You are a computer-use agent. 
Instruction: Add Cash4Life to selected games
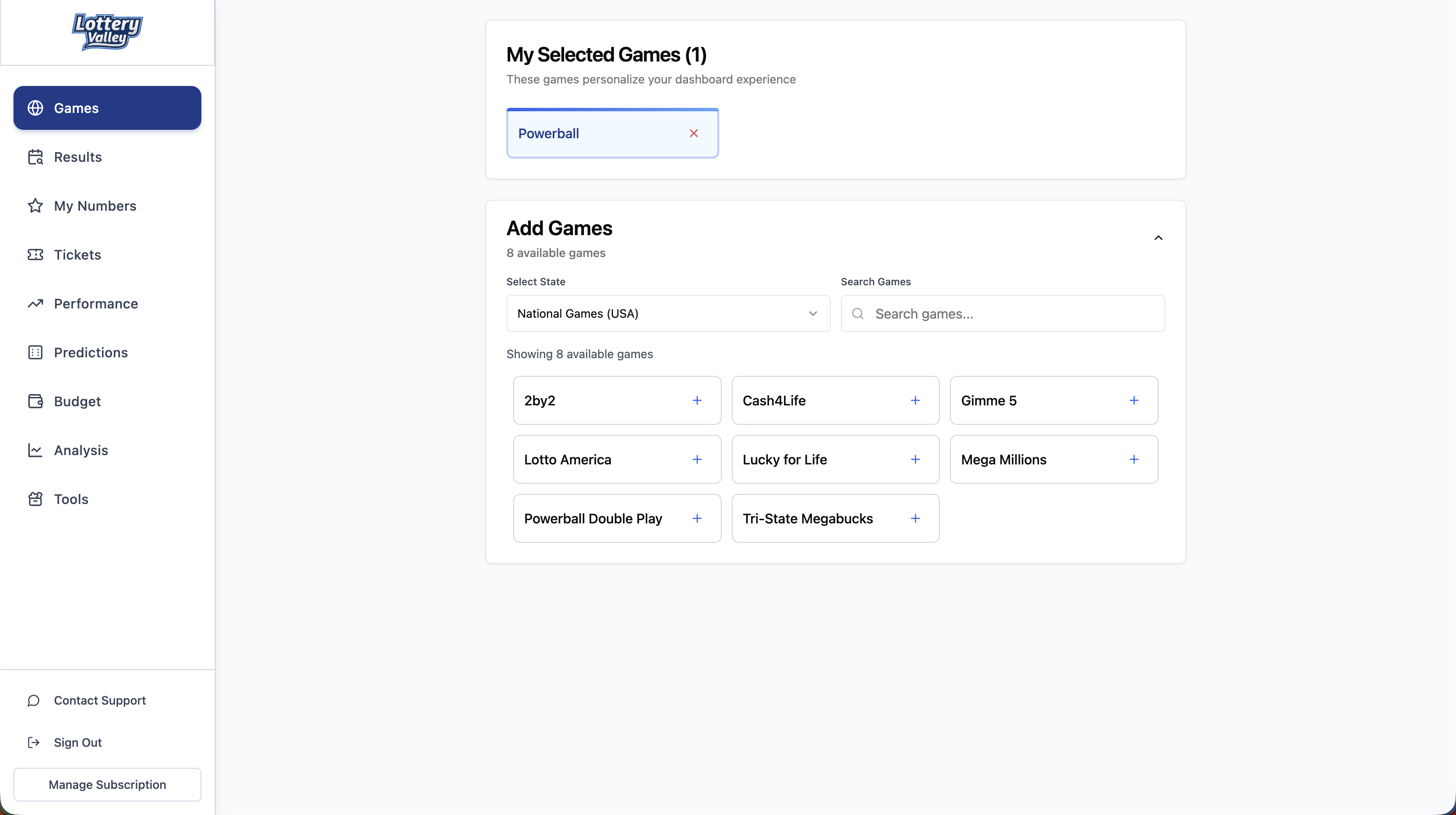pyautogui.click(x=915, y=400)
